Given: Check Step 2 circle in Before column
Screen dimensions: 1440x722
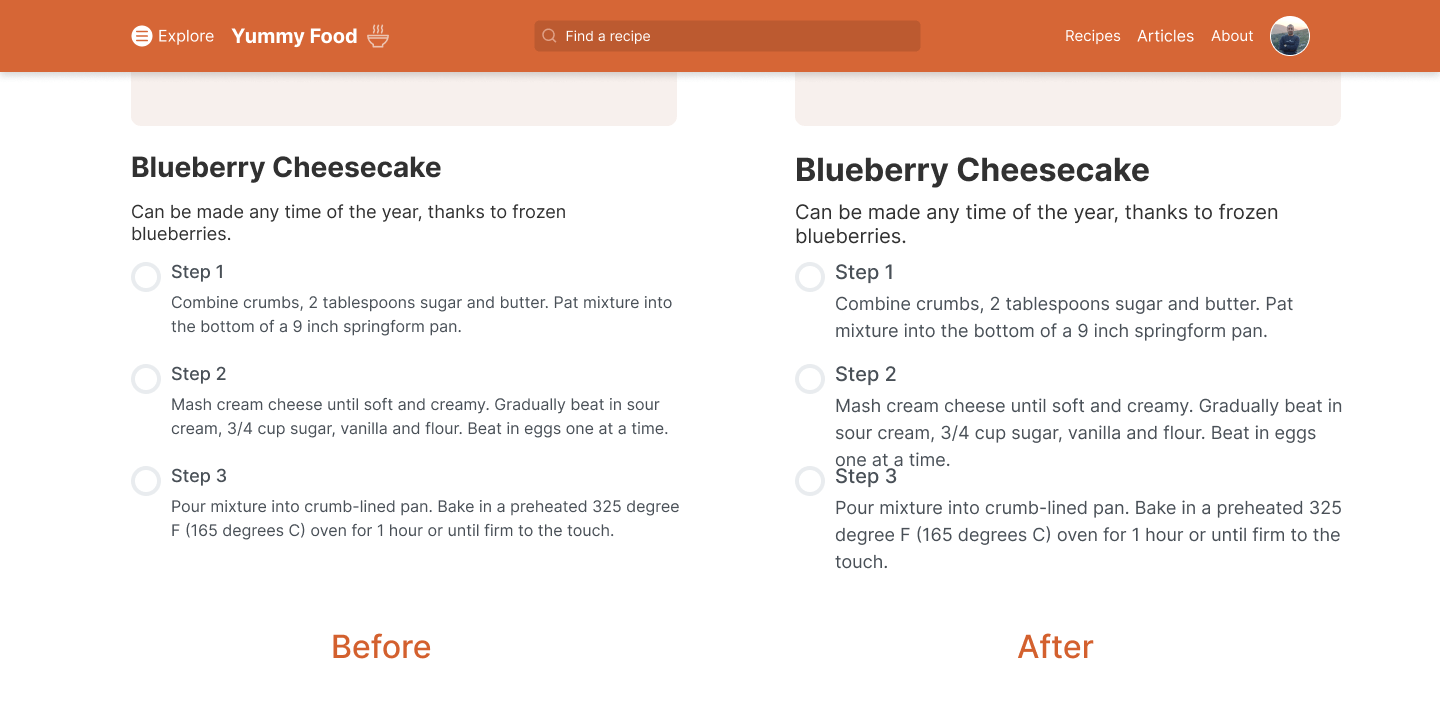Looking at the screenshot, I should click(x=146, y=379).
